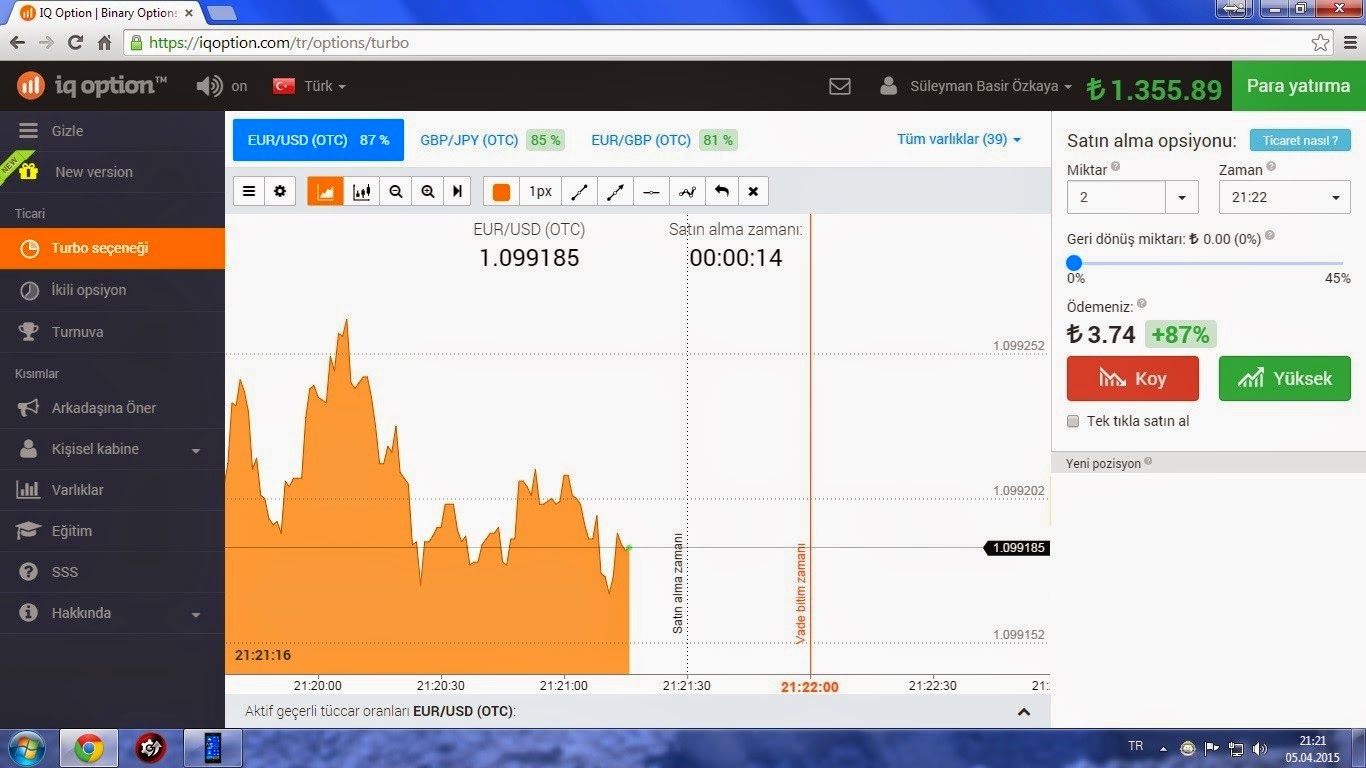
Task: Select EUR/USD (OTC) asset tab
Action: click(318, 140)
